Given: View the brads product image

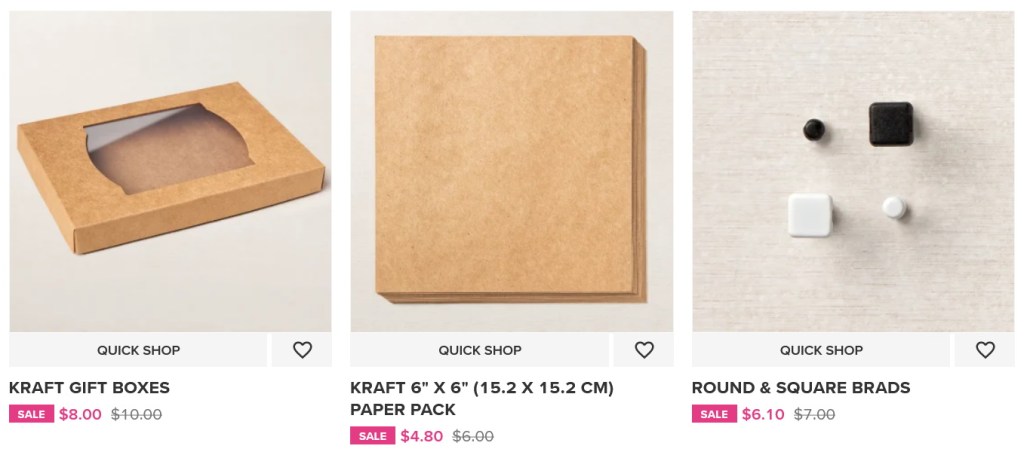Looking at the screenshot, I should point(854,171).
